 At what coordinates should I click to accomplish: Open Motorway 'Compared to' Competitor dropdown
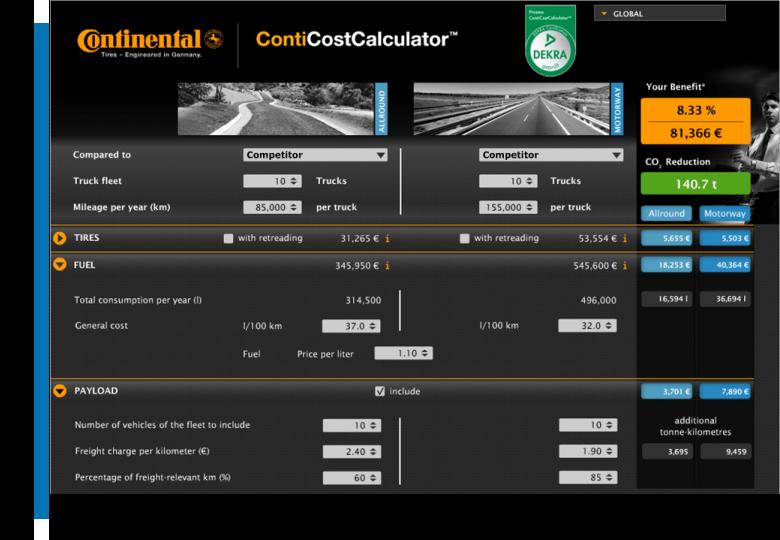point(551,155)
